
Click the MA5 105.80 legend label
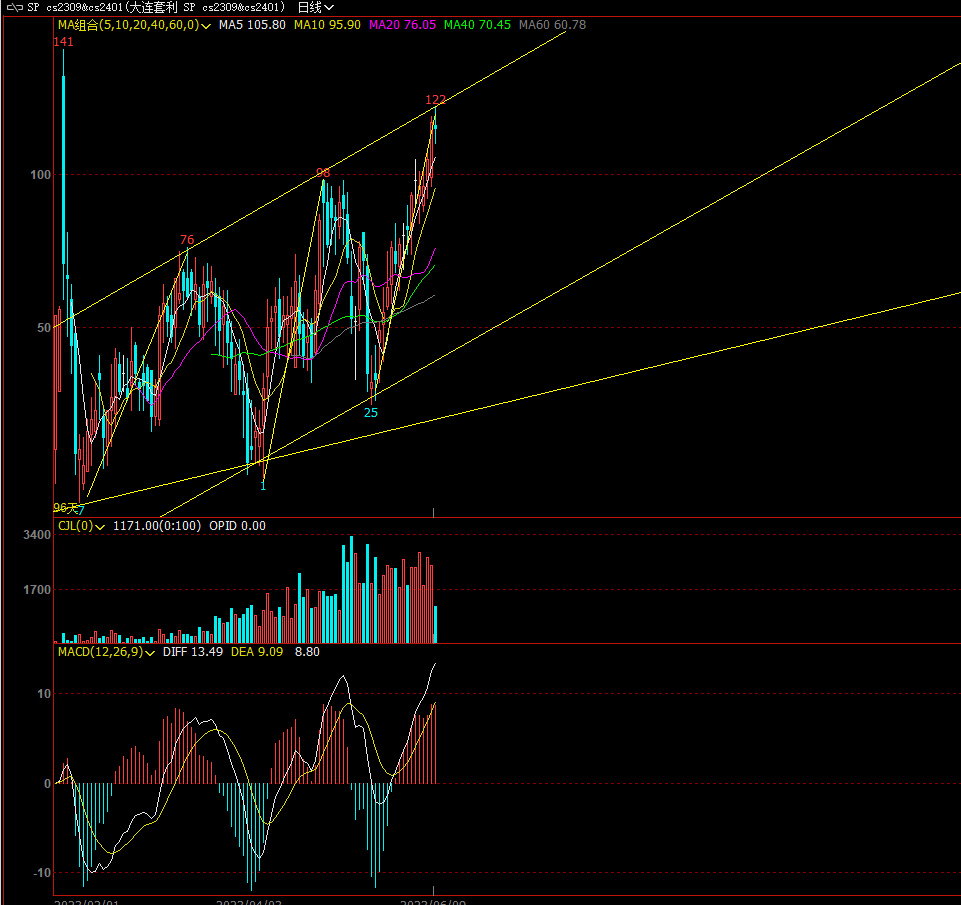[x=252, y=25]
